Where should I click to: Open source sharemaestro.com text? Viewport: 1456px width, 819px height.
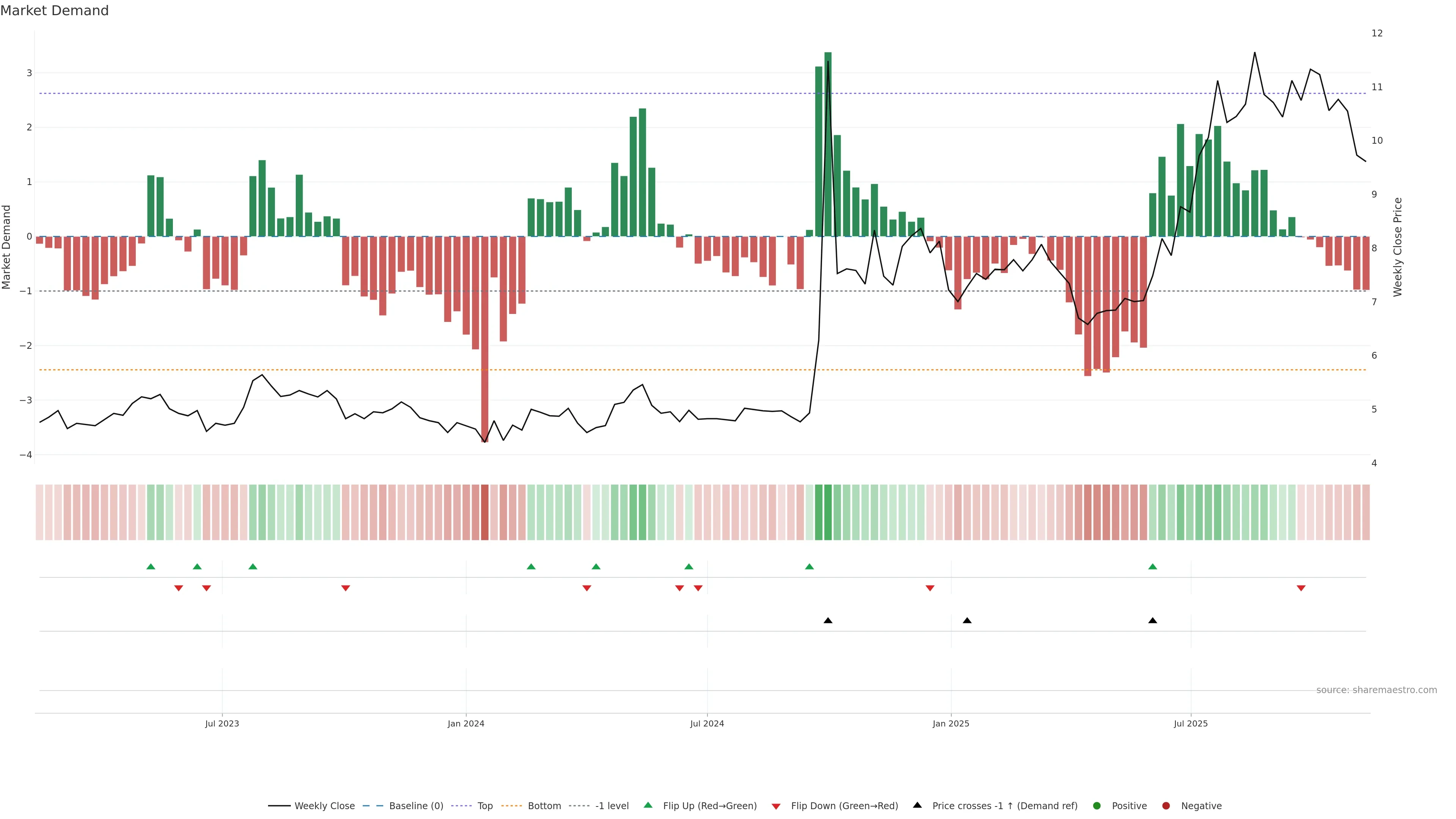1376,690
